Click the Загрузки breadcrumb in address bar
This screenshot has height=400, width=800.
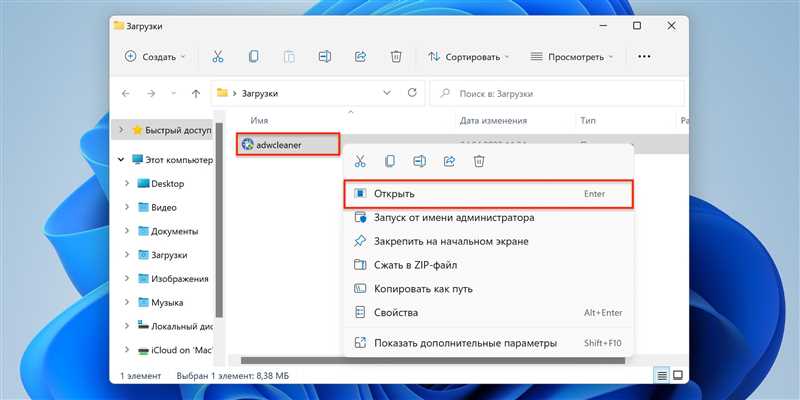pyautogui.click(x=260, y=93)
